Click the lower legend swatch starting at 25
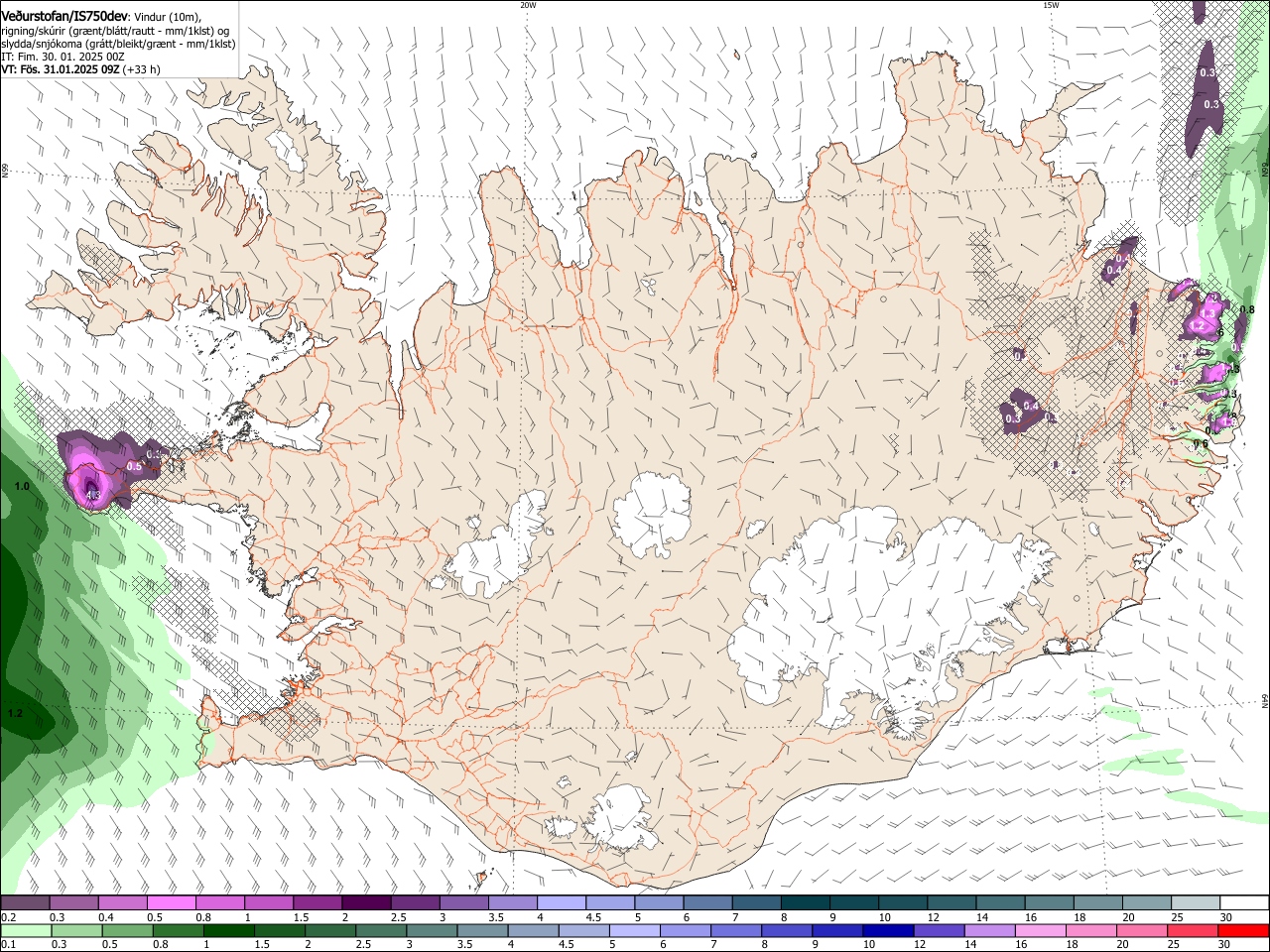Image resolution: width=1270 pixels, height=952 pixels. [x=1193, y=930]
